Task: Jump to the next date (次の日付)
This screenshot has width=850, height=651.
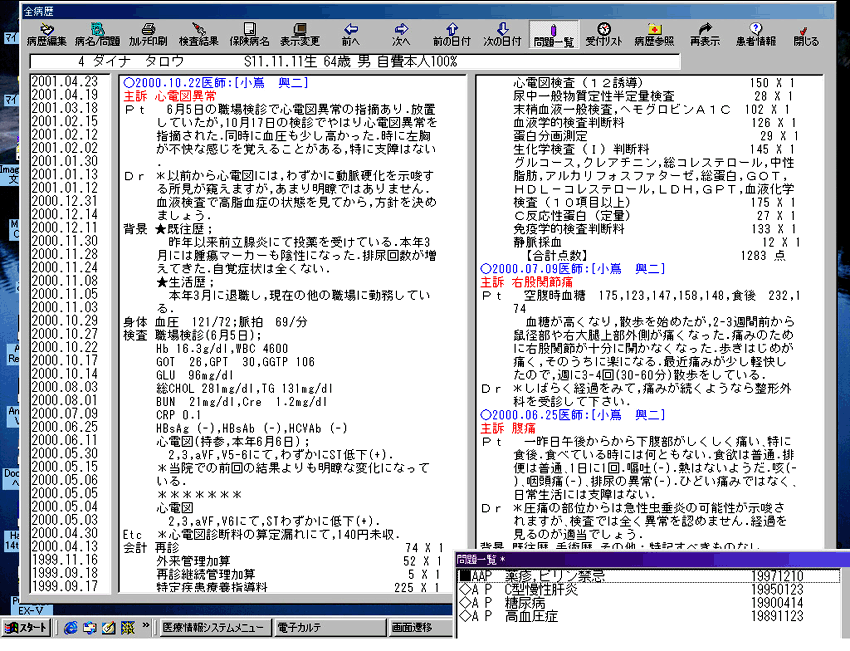Action: [503, 35]
